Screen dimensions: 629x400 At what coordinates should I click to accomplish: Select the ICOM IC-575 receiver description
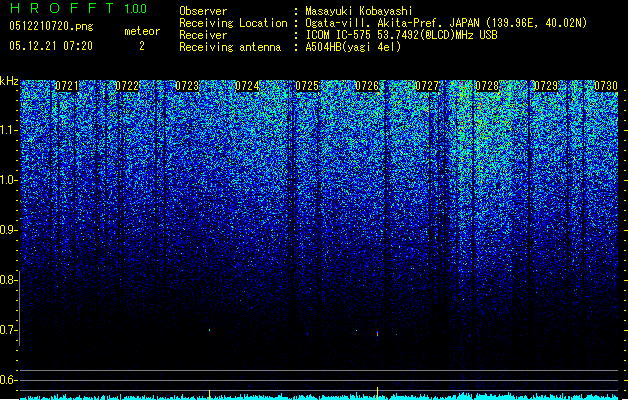click(x=401, y=35)
